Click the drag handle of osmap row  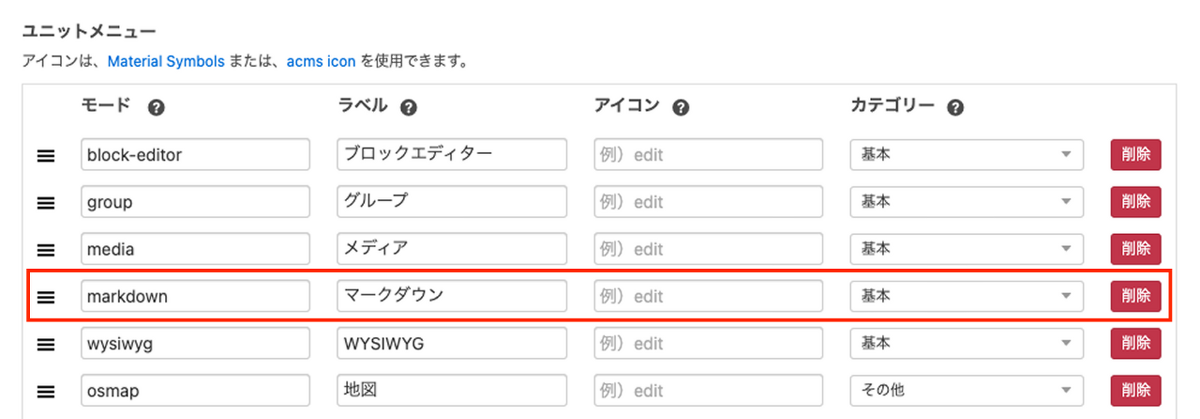[x=45, y=390]
